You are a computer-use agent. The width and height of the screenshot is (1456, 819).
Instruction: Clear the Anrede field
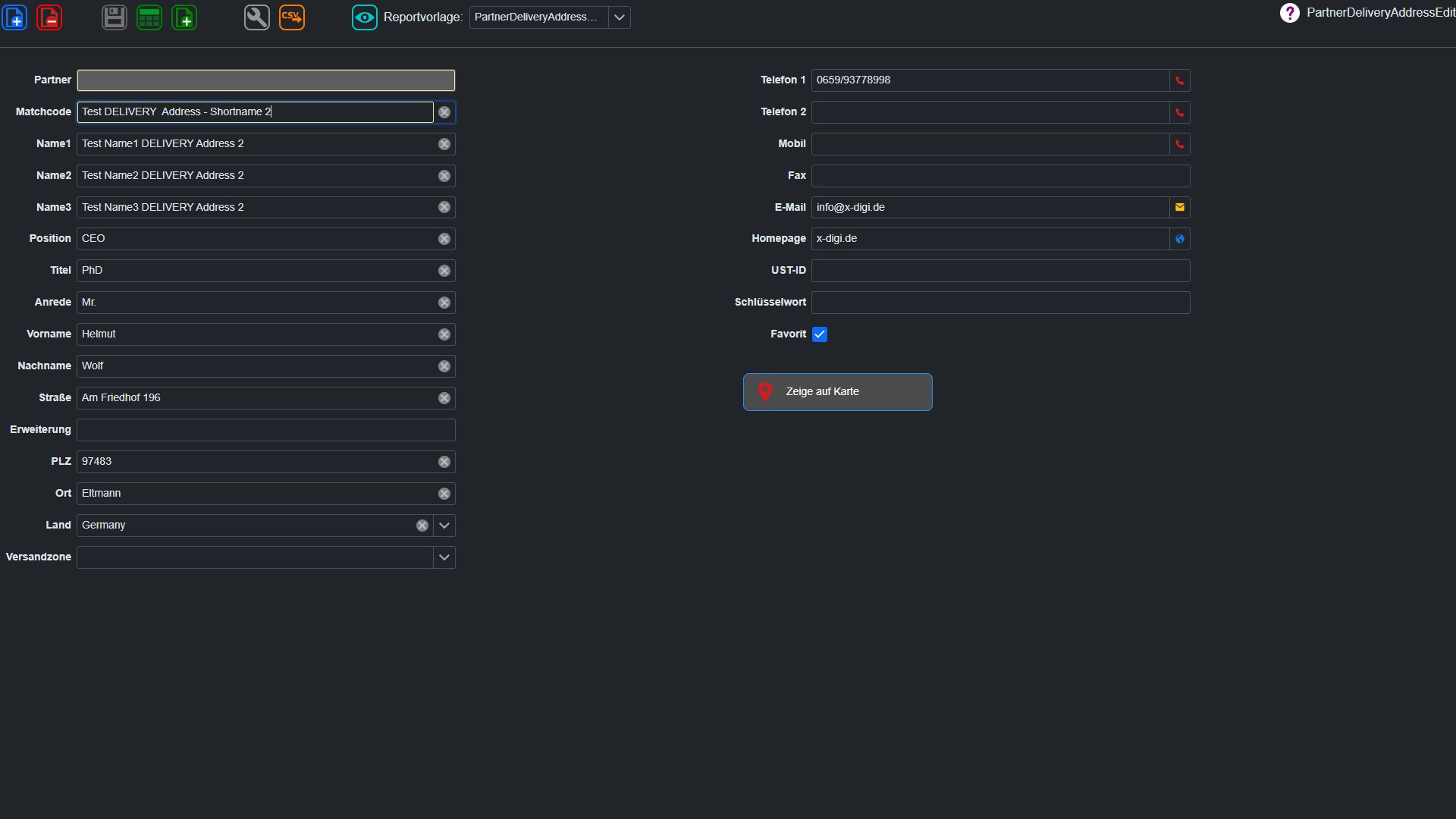(444, 303)
